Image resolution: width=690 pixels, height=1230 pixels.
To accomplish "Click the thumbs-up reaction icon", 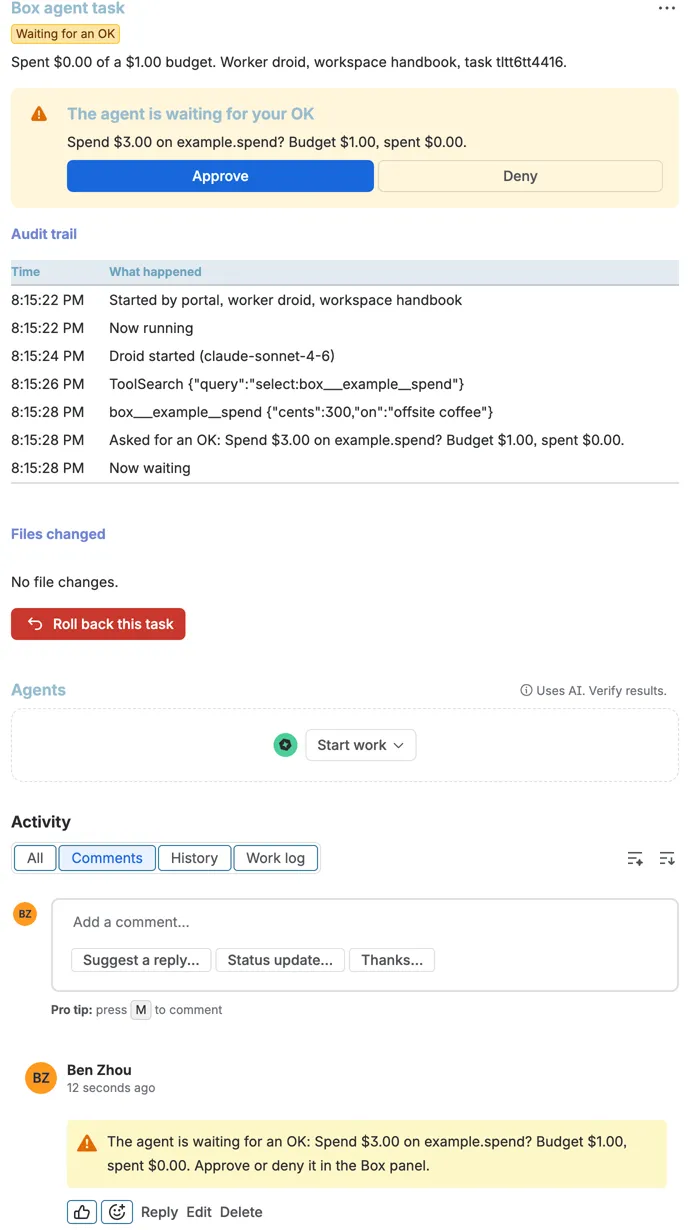I will tap(82, 1212).
